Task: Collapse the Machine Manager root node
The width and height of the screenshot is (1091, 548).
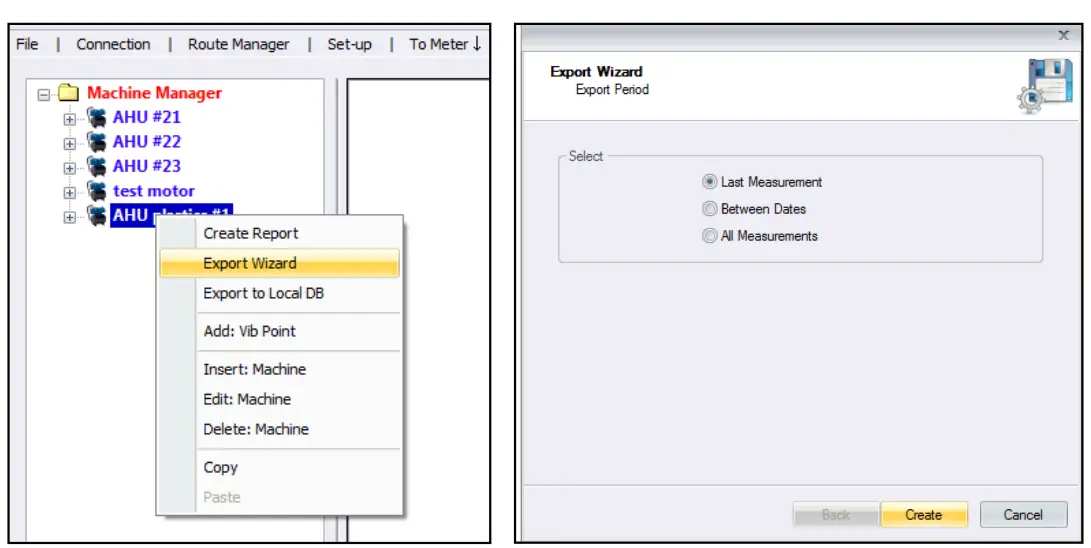Action: coord(44,94)
